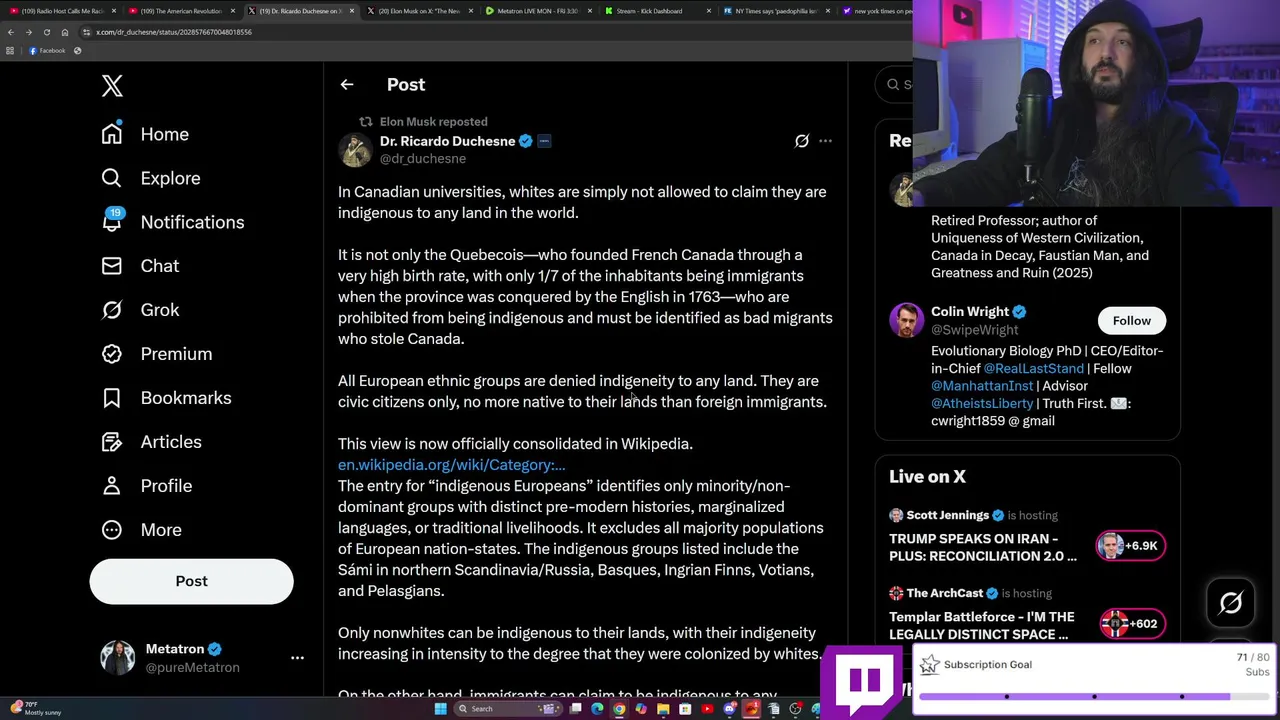
Task: Click the blue verified badge next to Duchesne
Action: tap(525, 141)
